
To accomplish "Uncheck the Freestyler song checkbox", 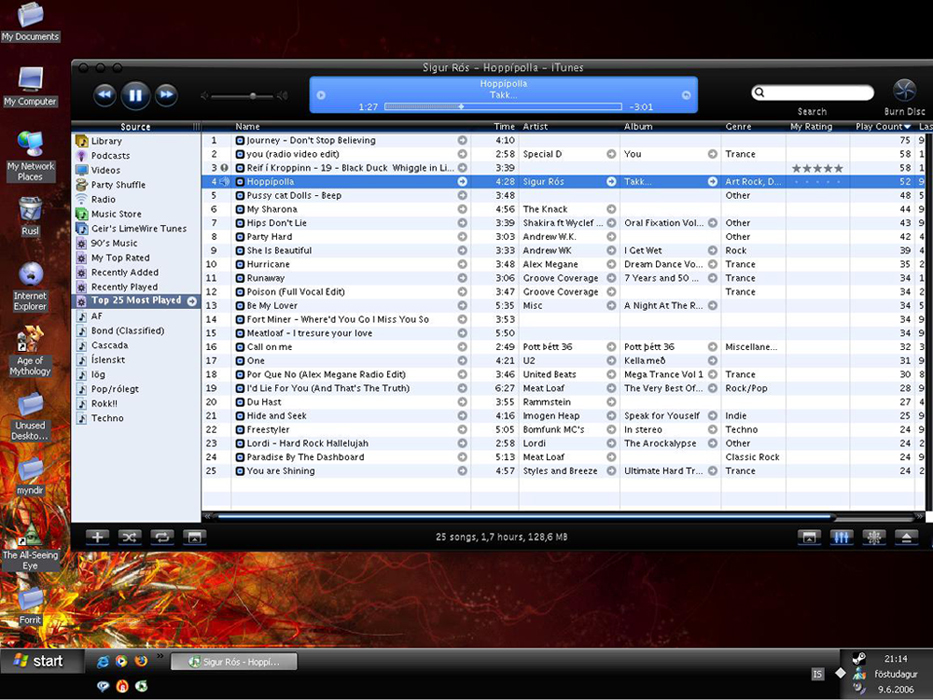I will 240,430.
